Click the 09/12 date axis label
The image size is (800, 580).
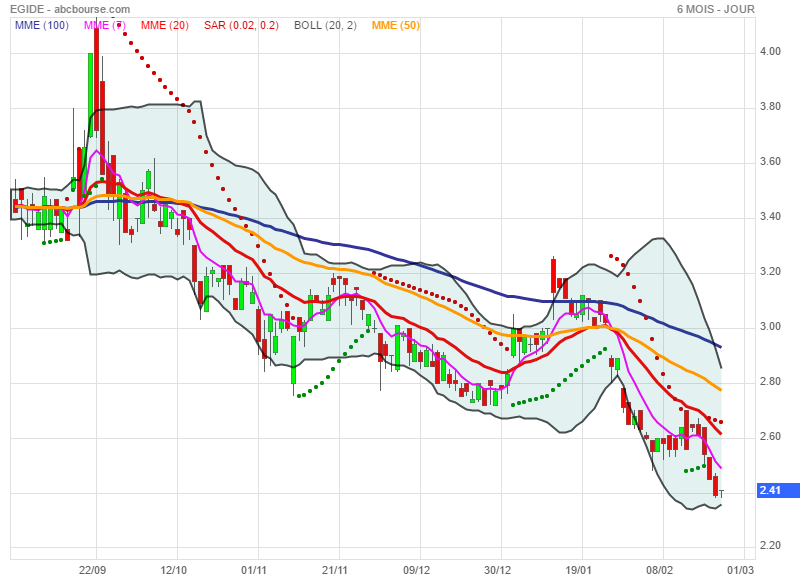416,570
